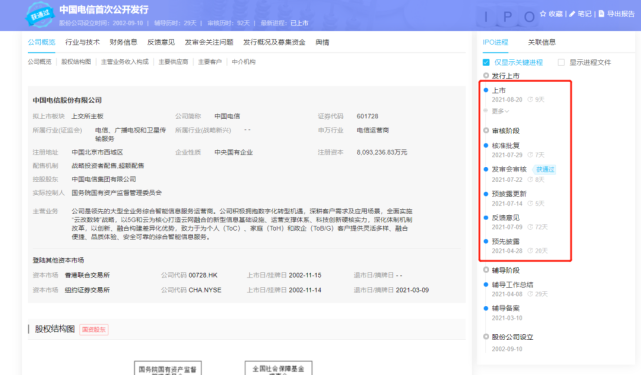Click registered capital 8,093,236.83万元
The image size is (641, 375).
[382, 152]
